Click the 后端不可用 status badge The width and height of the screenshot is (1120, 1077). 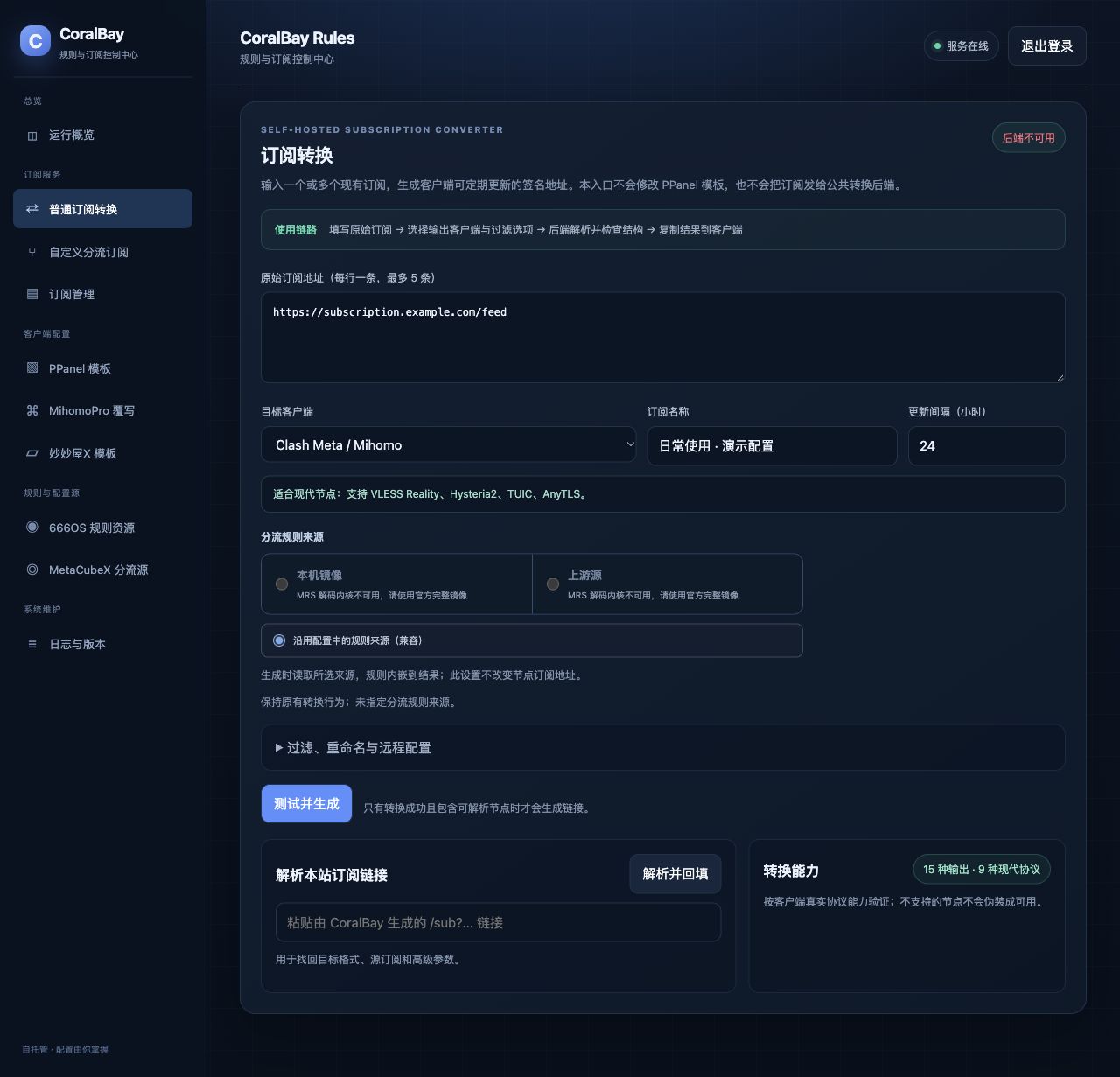tap(1029, 137)
